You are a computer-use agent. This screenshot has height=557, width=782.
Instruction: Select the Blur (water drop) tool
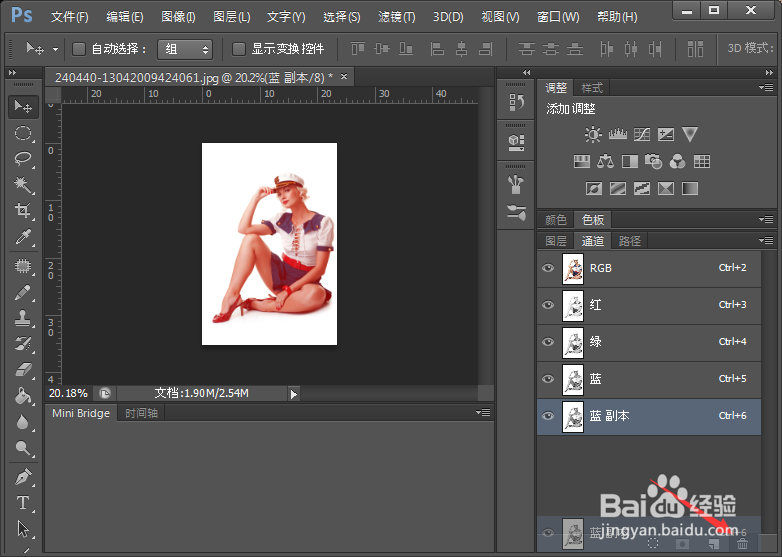point(23,422)
